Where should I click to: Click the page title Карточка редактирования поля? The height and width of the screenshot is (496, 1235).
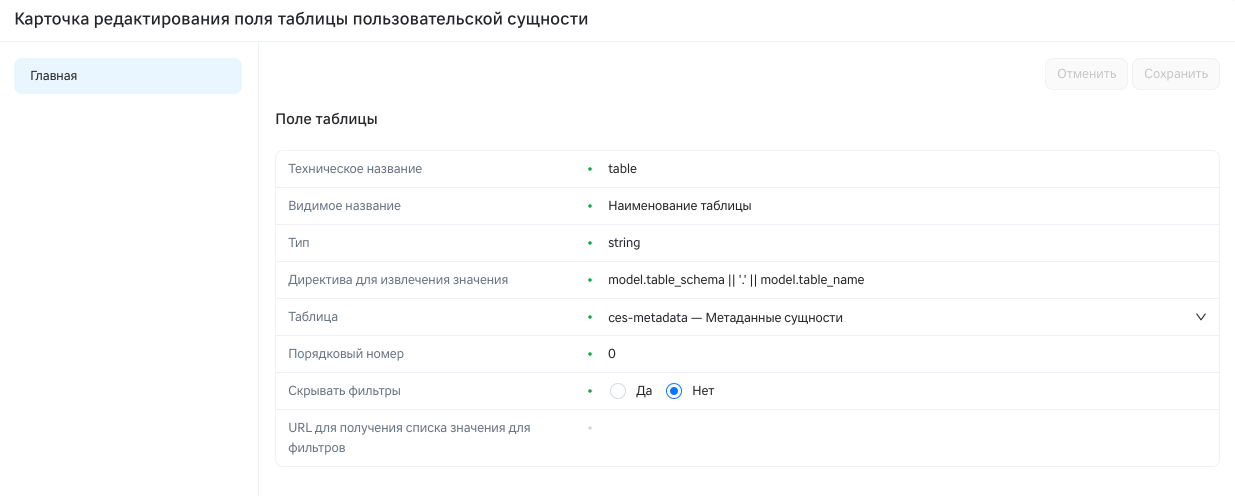301,20
